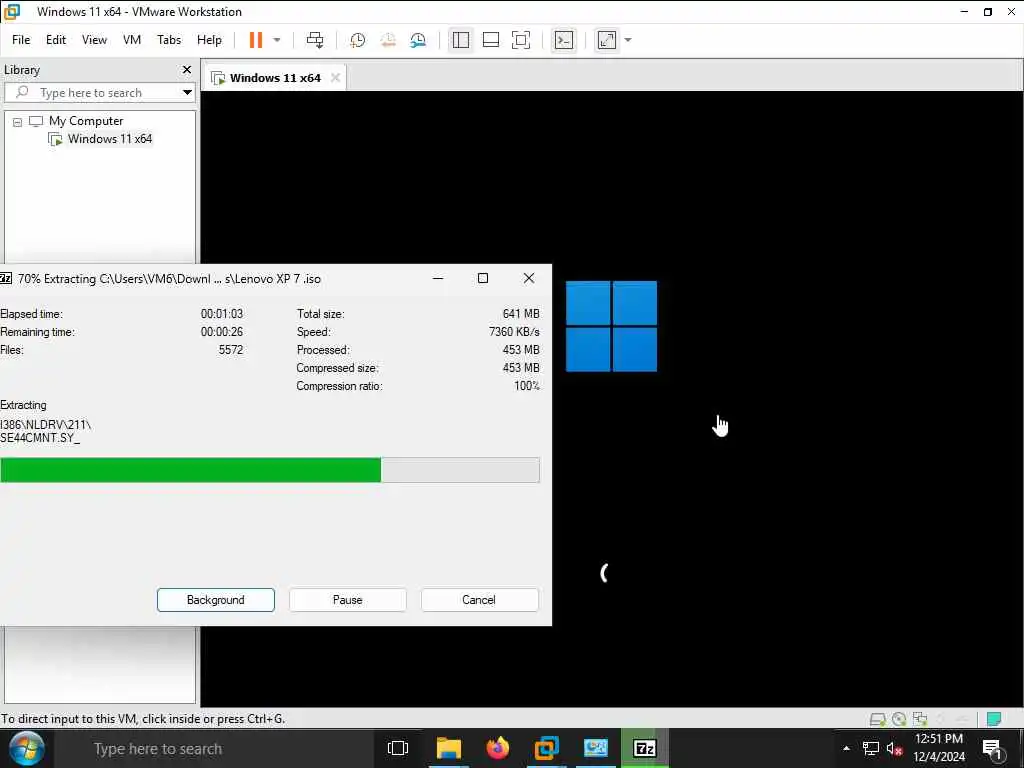Click the green extraction progress bar

191,470
